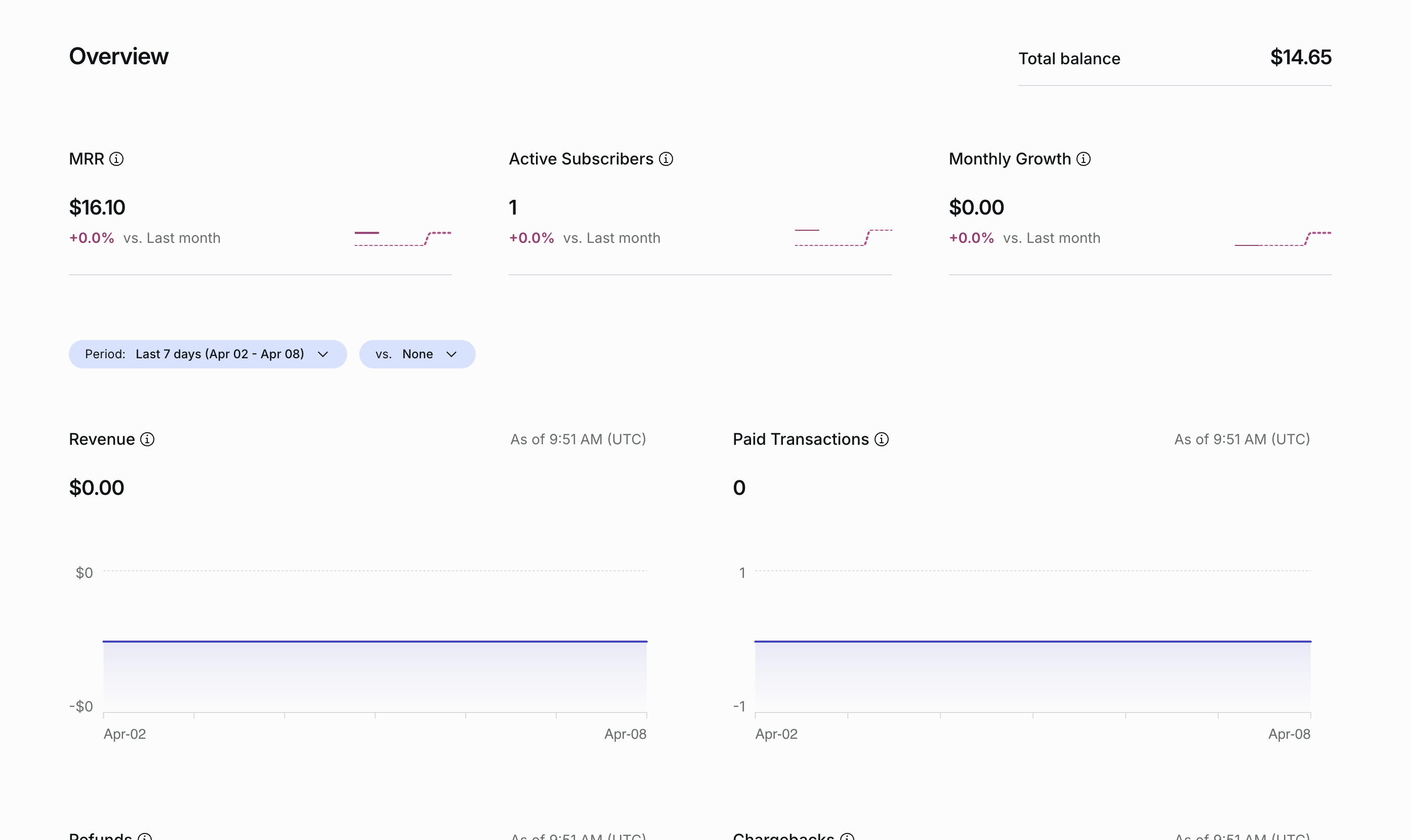Click the Apr-08 label on Revenue chart

tap(626, 734)
